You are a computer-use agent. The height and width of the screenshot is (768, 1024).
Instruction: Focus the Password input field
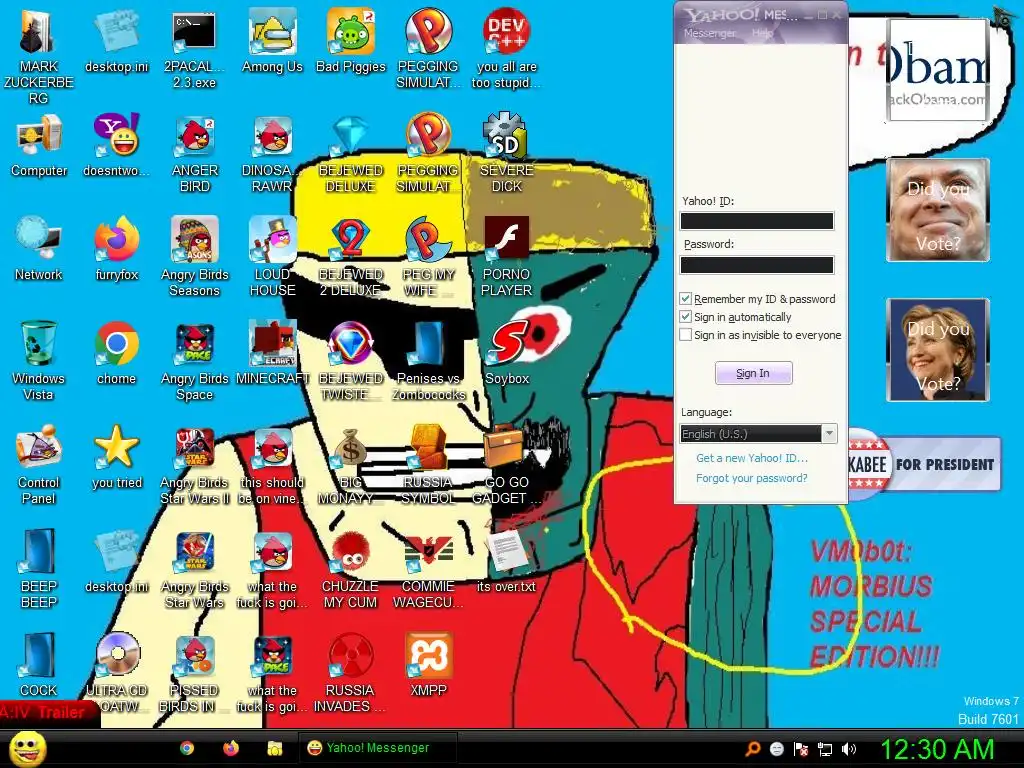click(757, 264)
